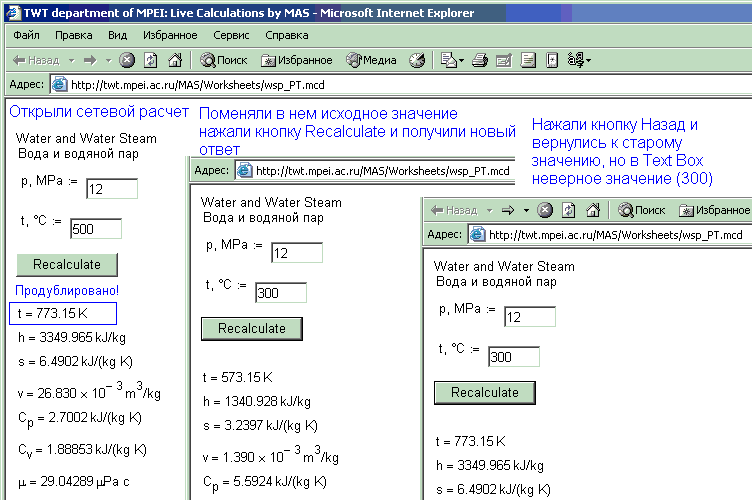Click the boxed t = 773.15 K result
Screen dimensions: 752x500
[x=63, y=314]
